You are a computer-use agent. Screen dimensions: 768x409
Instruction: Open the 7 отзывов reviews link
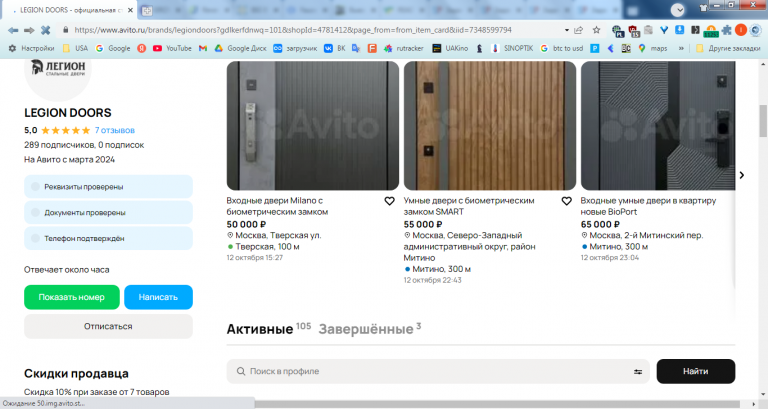[x=115, y=130]
